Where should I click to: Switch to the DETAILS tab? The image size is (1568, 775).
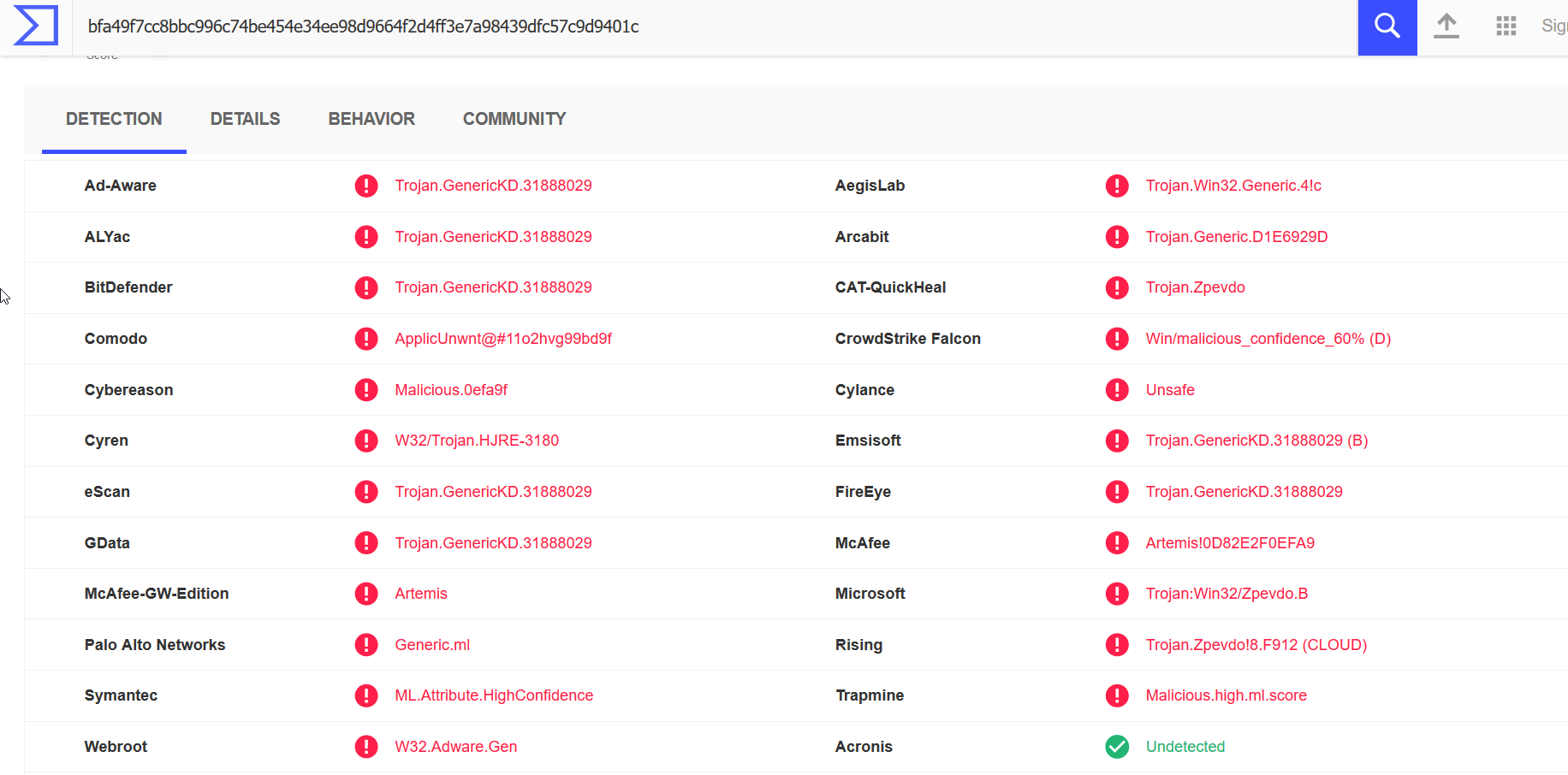245,120
